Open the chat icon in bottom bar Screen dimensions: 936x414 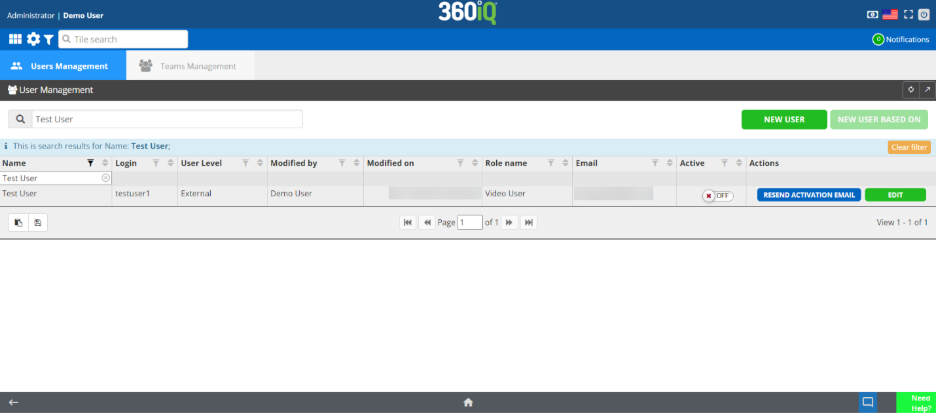868,402
